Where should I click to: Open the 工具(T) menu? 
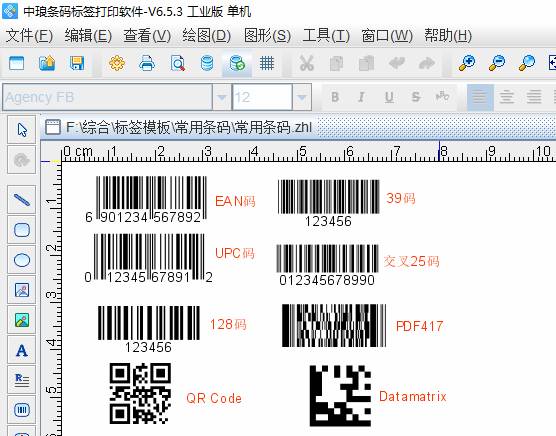pos(326,35)
